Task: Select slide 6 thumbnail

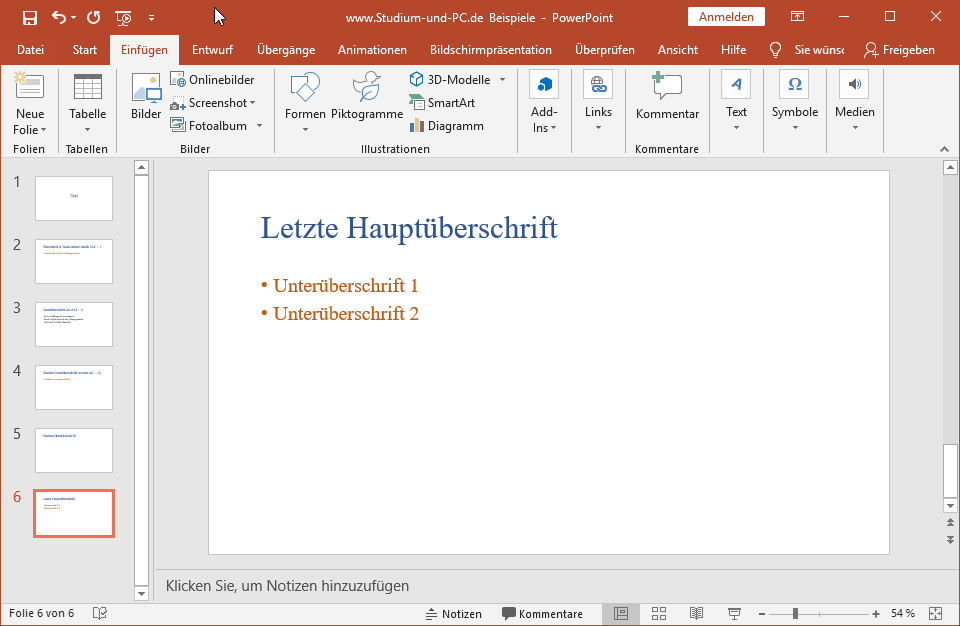Action: tap(74, 513)
